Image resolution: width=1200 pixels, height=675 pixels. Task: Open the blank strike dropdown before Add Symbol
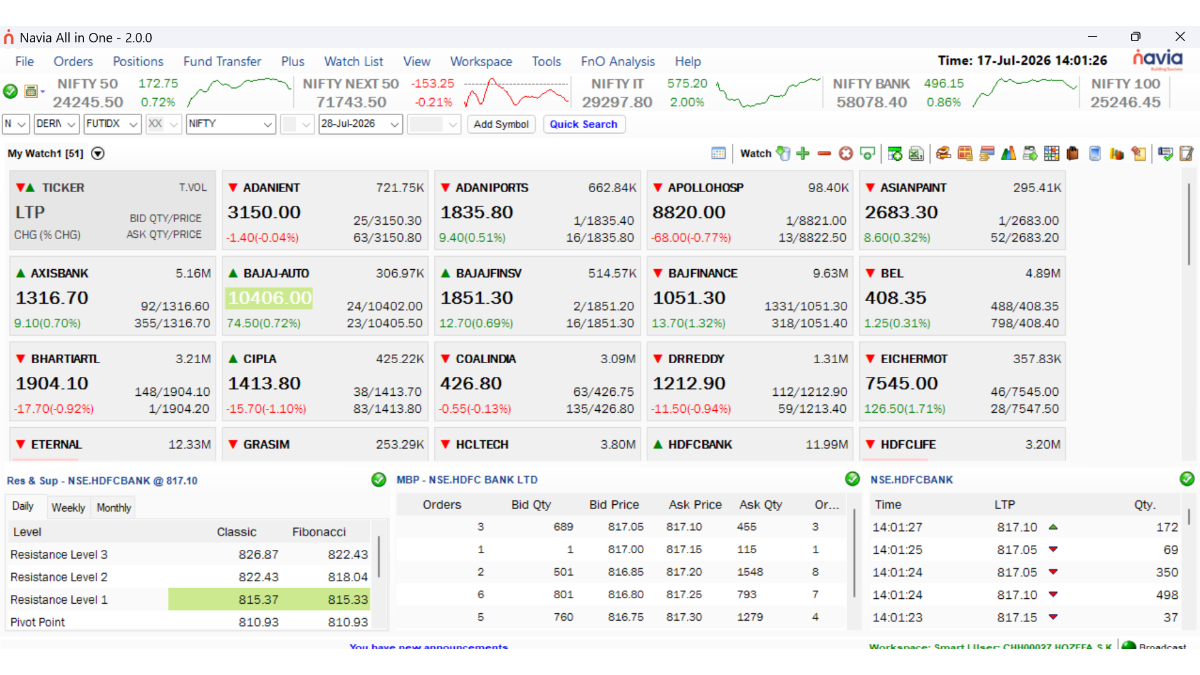pyautogui.click(x=434, y=124)
